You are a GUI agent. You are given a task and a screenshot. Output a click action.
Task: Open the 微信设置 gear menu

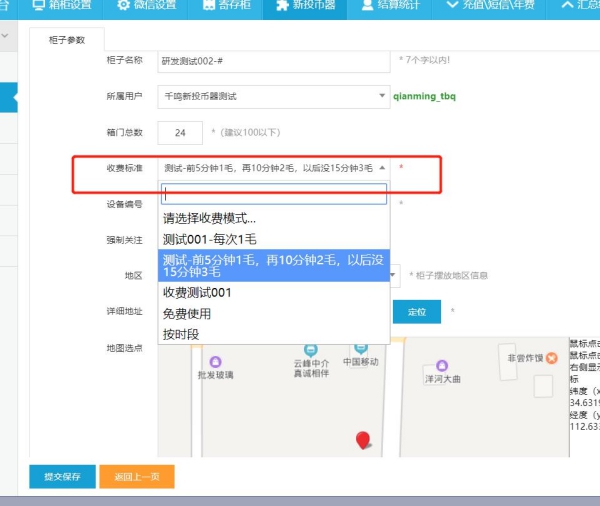click(146, 6)
